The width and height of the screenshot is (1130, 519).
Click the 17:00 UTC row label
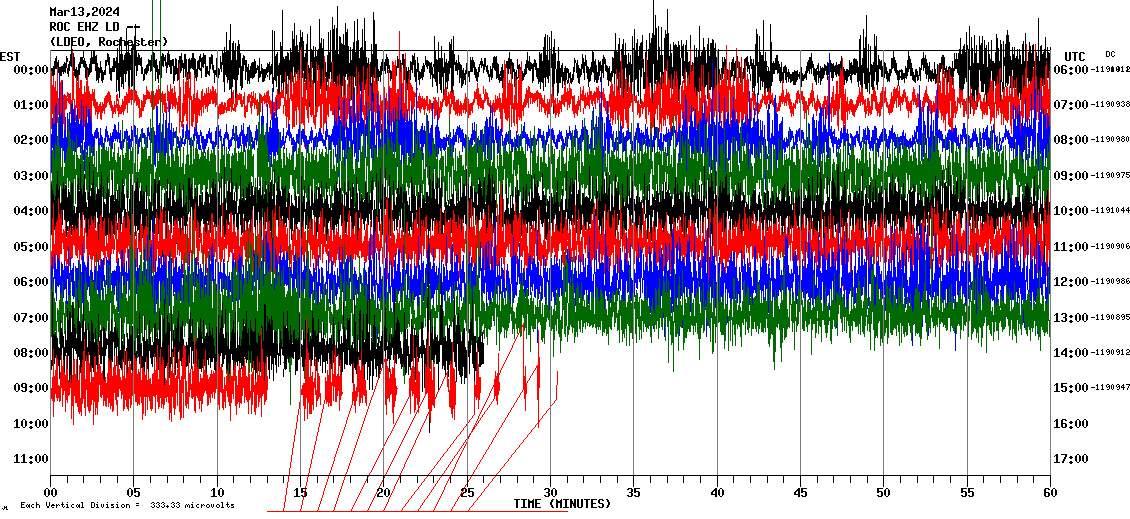pos(1071,459)
